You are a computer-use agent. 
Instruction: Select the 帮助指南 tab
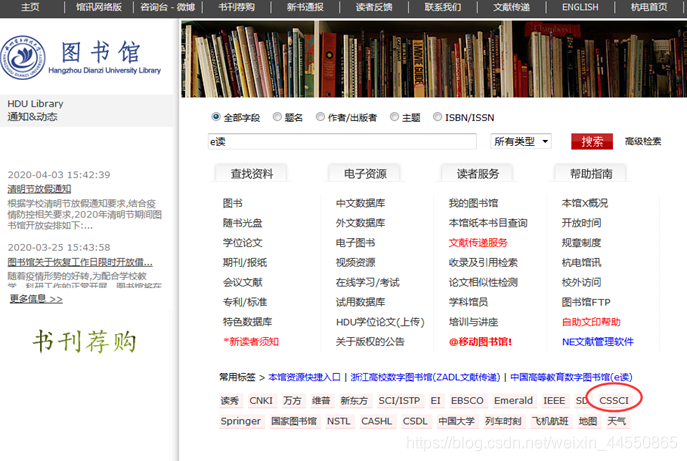[x=591, y=174]
